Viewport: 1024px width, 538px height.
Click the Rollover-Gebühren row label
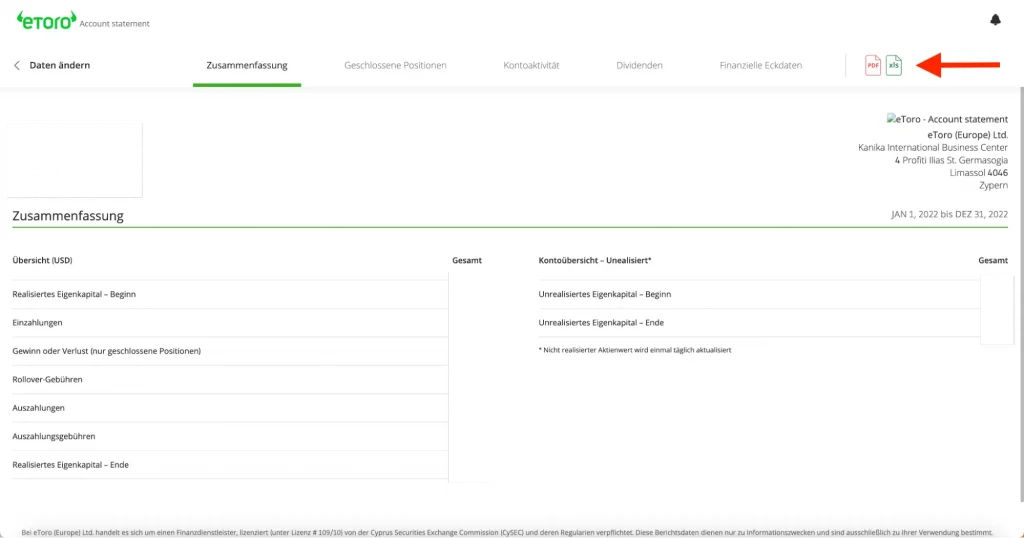point(47,380)
